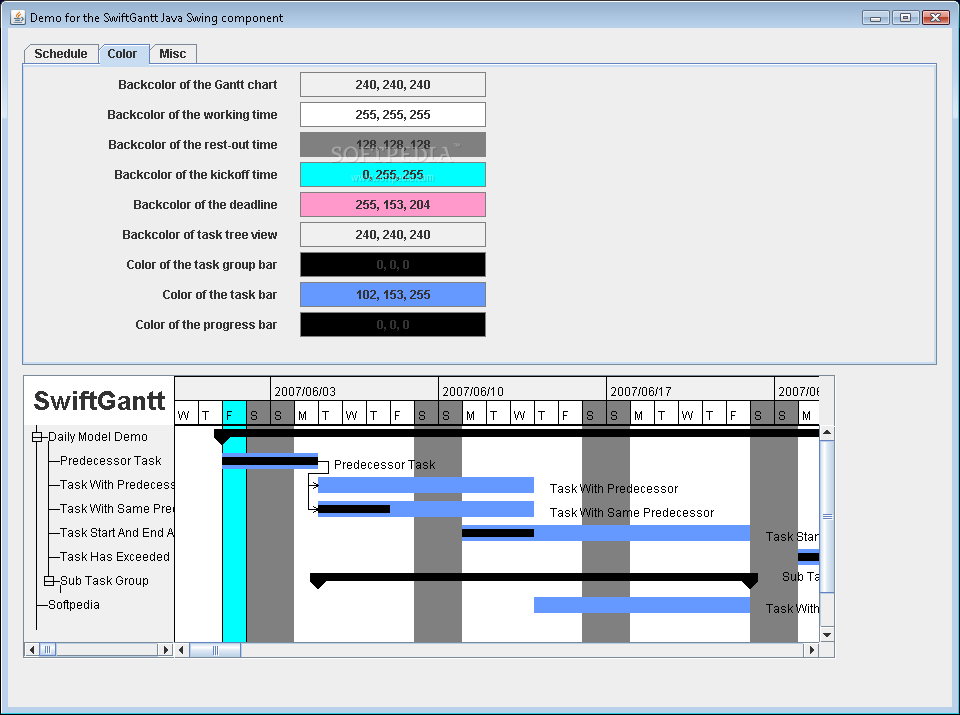Collapse the Sub Task Group node

pyautogui.click(x=49, y=580)
